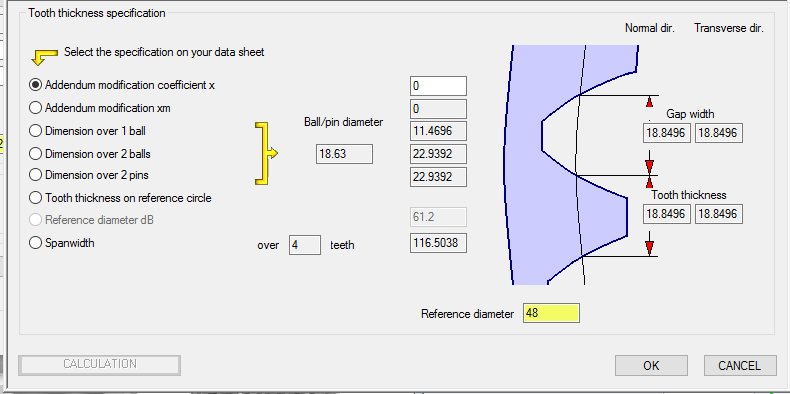Image resolution: width=790 pixels, height=394 pixels.
Task: Click the Spanwidth value field 116.5038
Action: point(438,243)
